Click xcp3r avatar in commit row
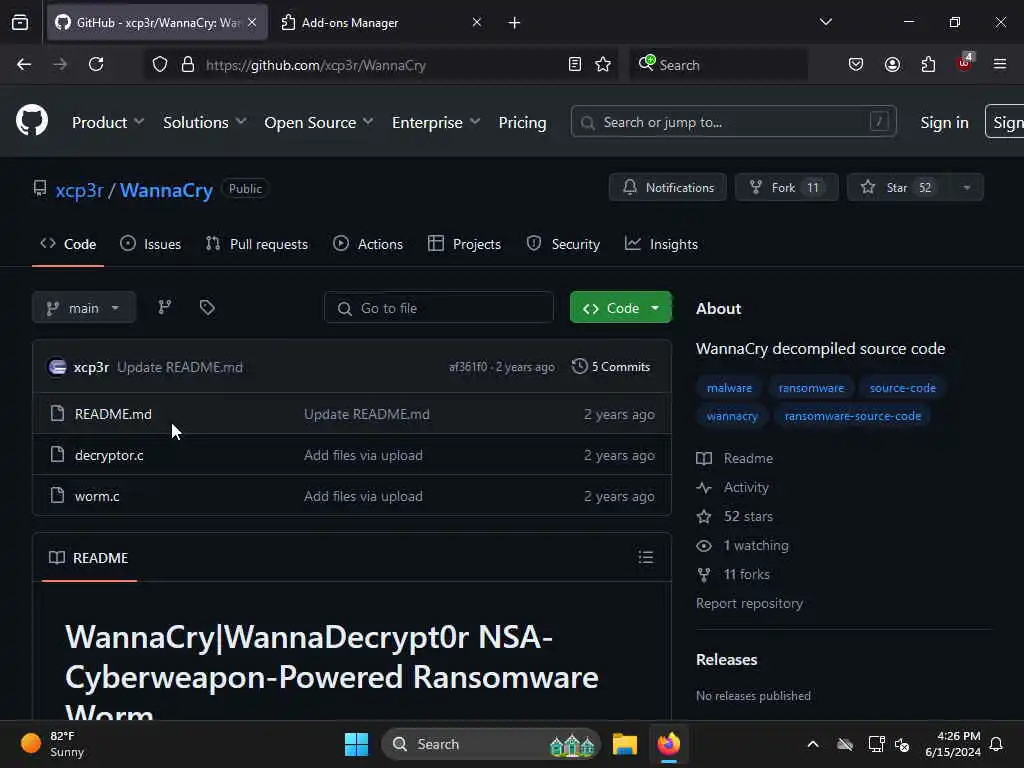The width and height of the screenshot is (1024, 768). tap(57, 367)
